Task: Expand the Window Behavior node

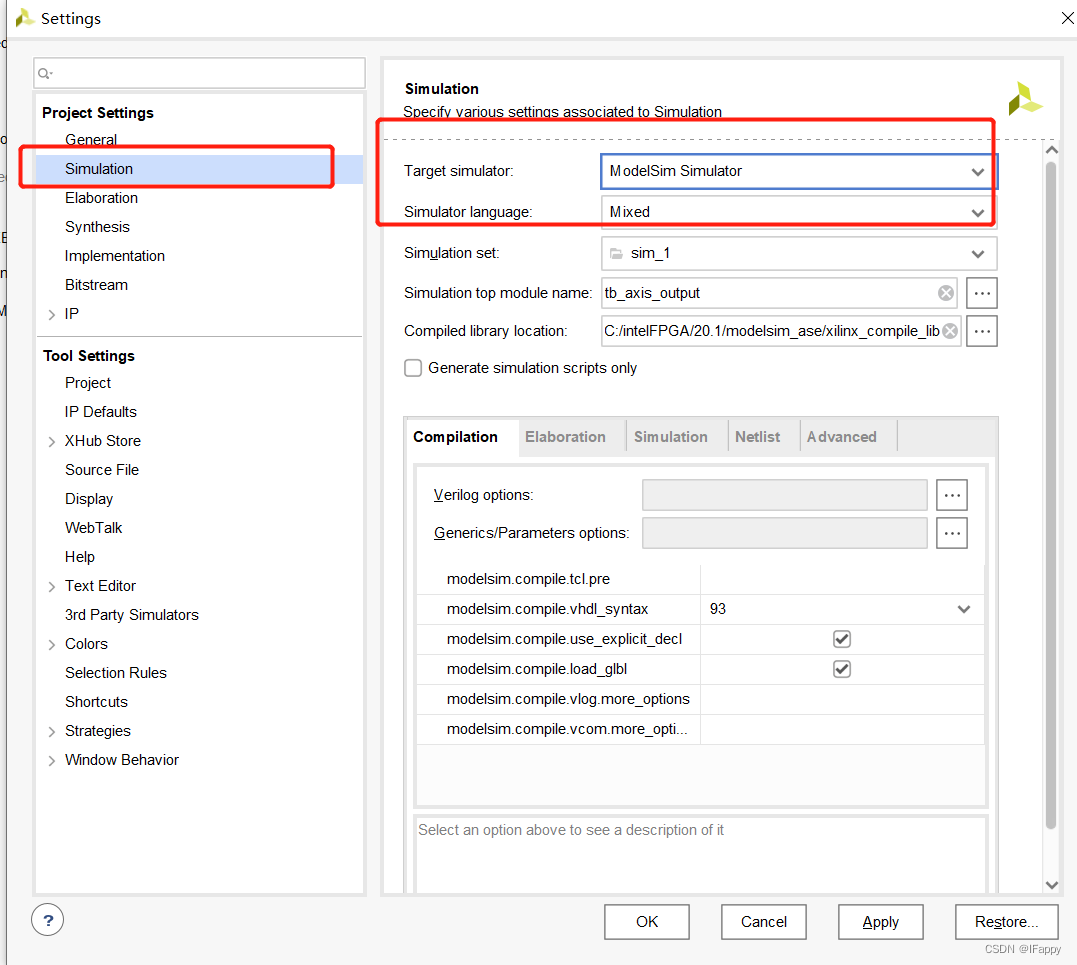Action: [x=52, y=760]
